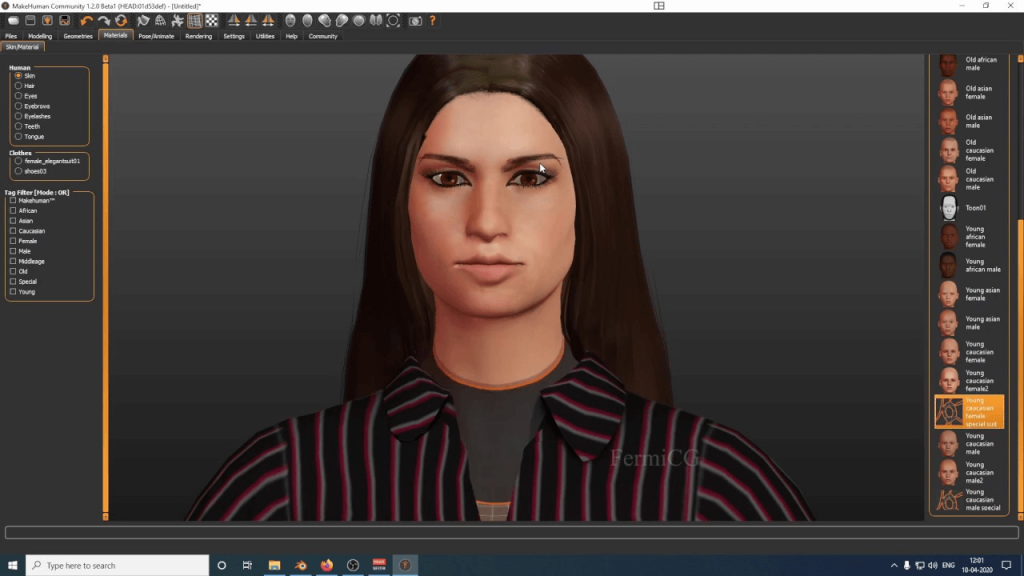Click the camera screenshot (Grab screen) icon
Screen dimensions: 1024x576
[416, 20]
